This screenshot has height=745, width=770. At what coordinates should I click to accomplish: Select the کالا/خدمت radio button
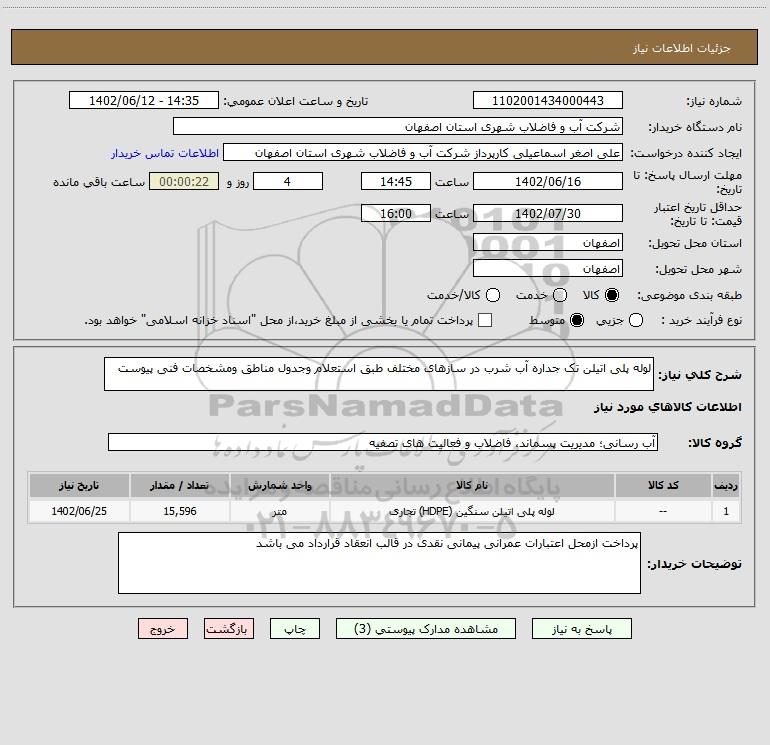click(x=493, y=295)
